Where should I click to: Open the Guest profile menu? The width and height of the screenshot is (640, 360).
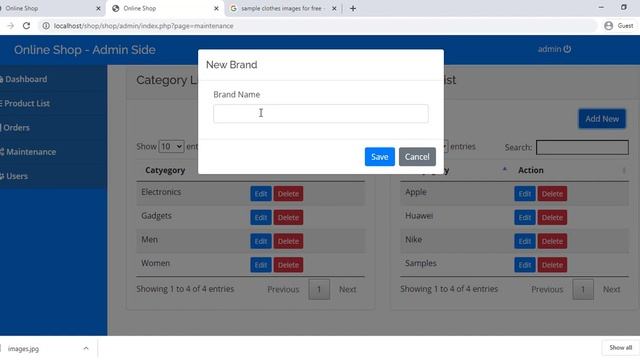pyautogui.click(x=619, y=26)
